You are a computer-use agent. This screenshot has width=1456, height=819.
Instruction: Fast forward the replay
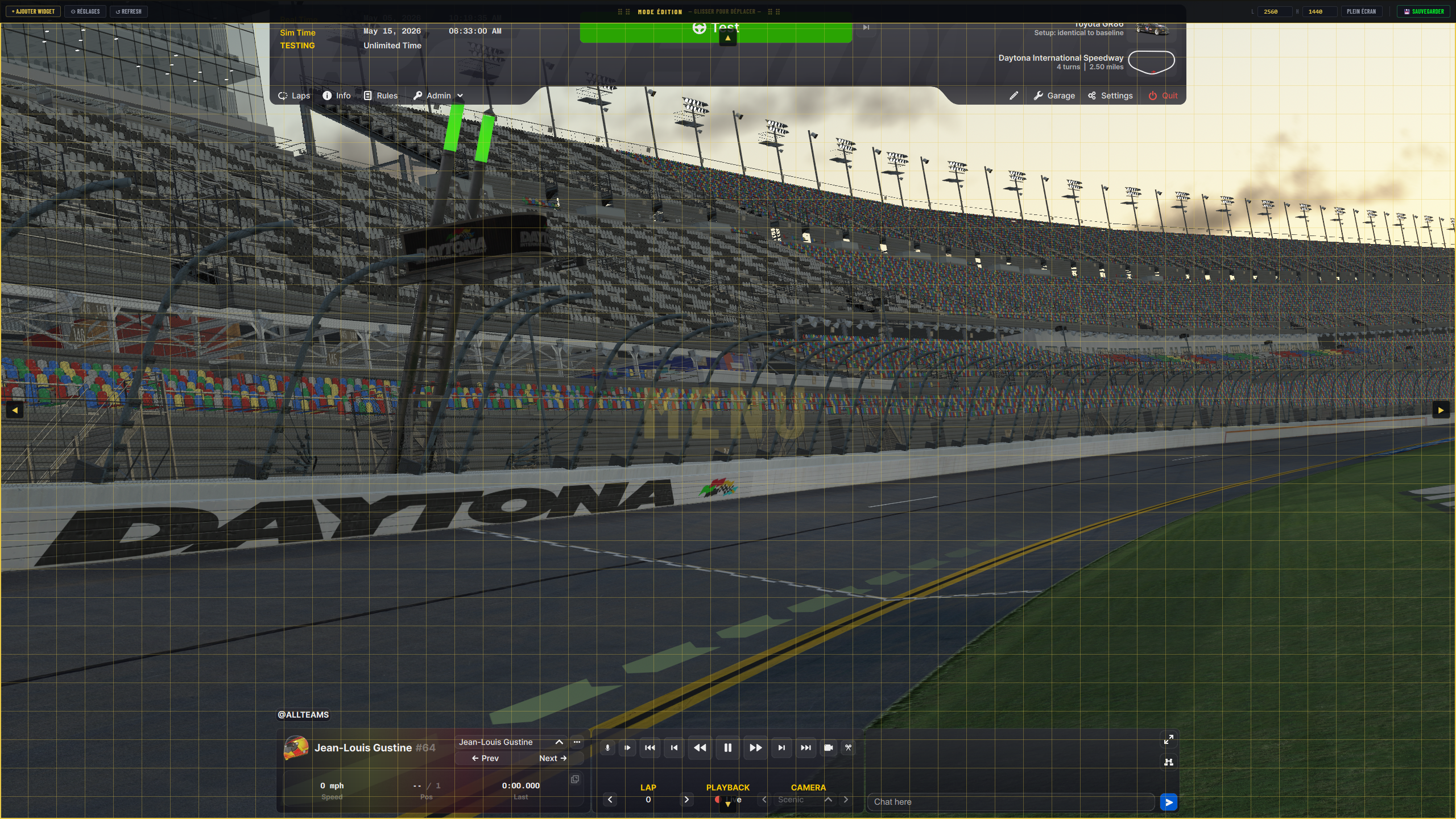tap(755, 748)
